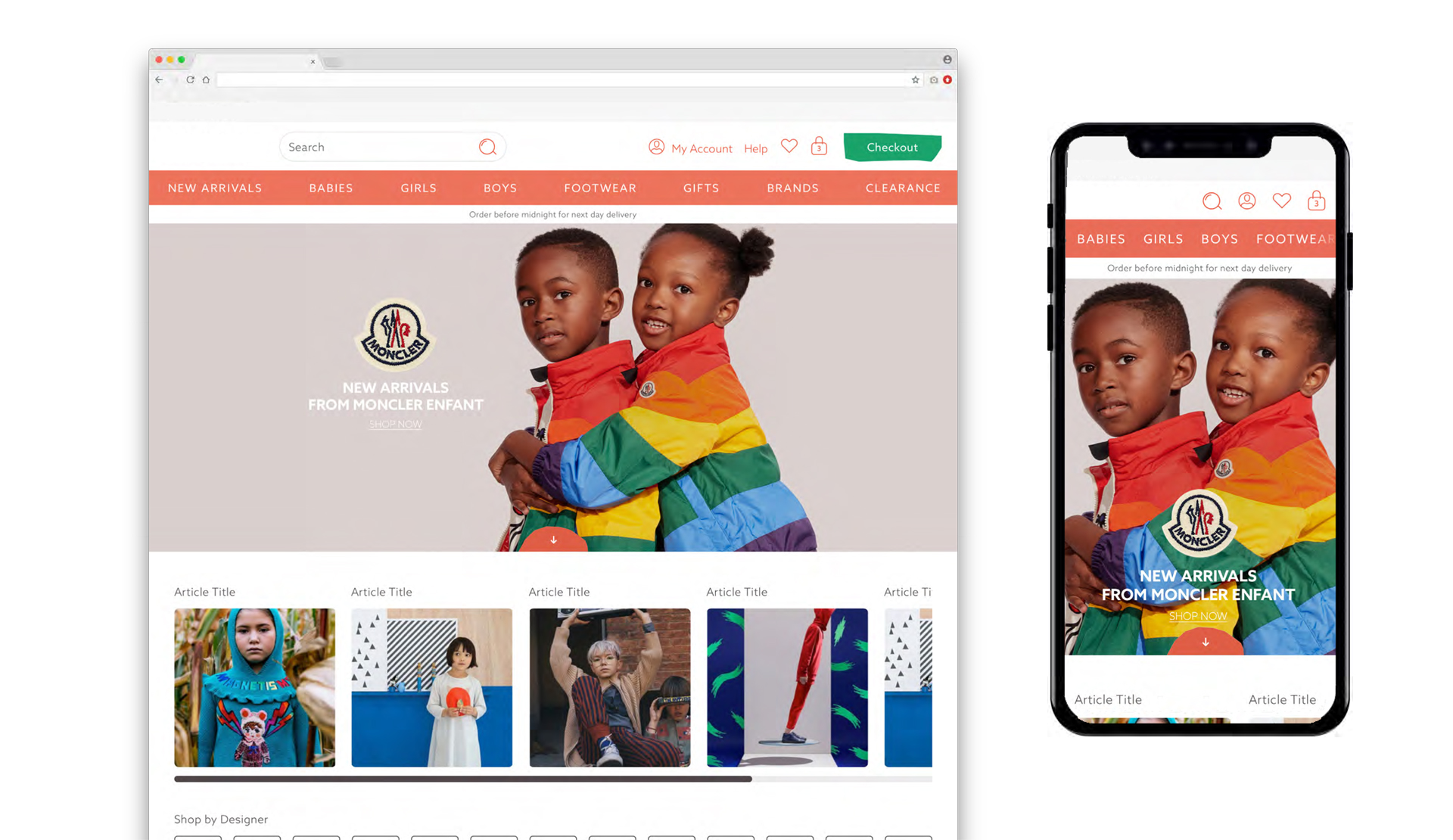This screenshot has height=840, width=1453.
Task: Click the shopping bag/cart icon
Action: (x=819, y=147)
